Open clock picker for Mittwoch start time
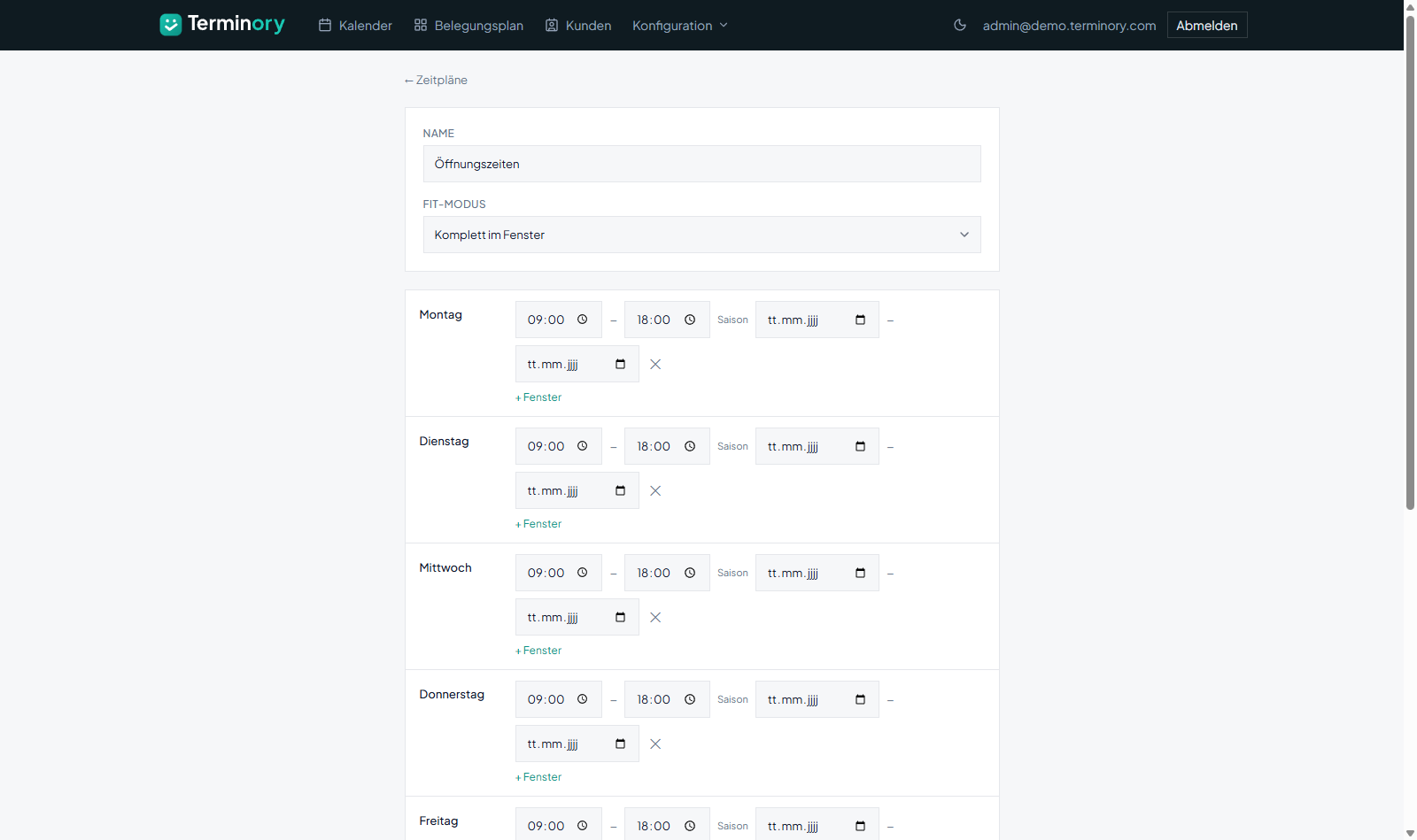 point(583,573)
